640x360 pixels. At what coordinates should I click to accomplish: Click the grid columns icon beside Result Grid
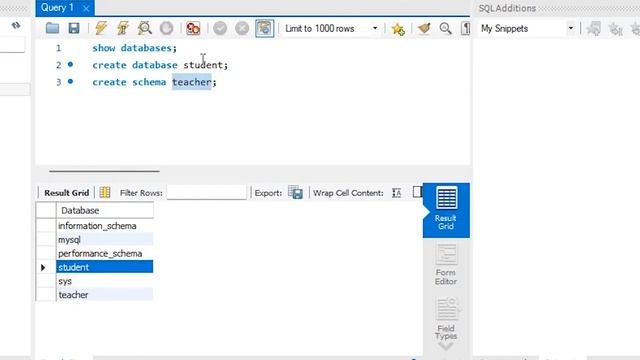coord(105,192)
